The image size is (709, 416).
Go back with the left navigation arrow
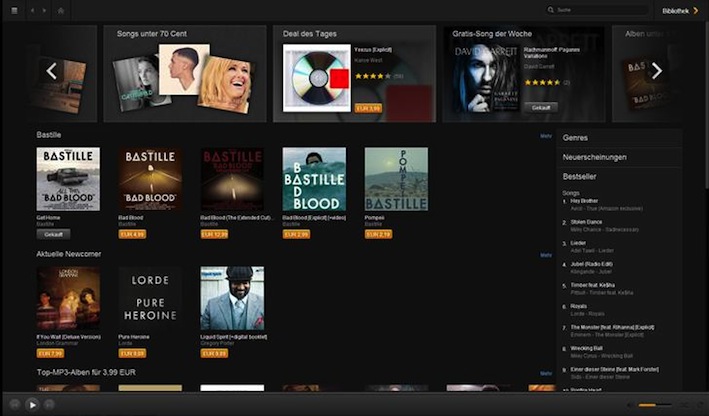pos(32,10)
